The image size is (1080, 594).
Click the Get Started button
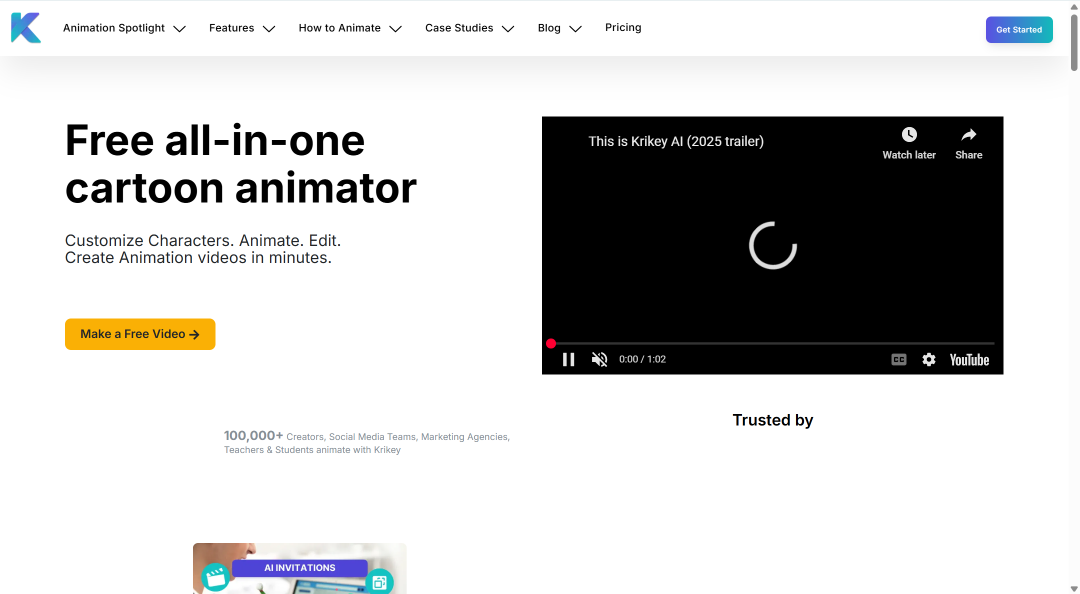coord(1019,30)
